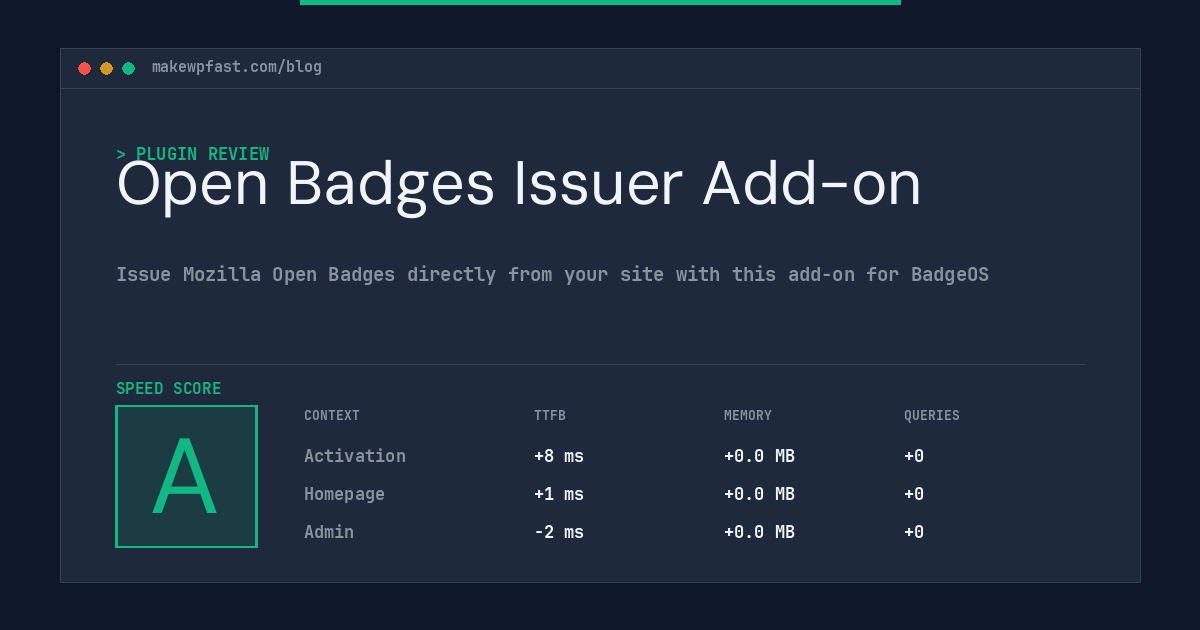Click the description mentioning BadgeOS

pos(552,275)
